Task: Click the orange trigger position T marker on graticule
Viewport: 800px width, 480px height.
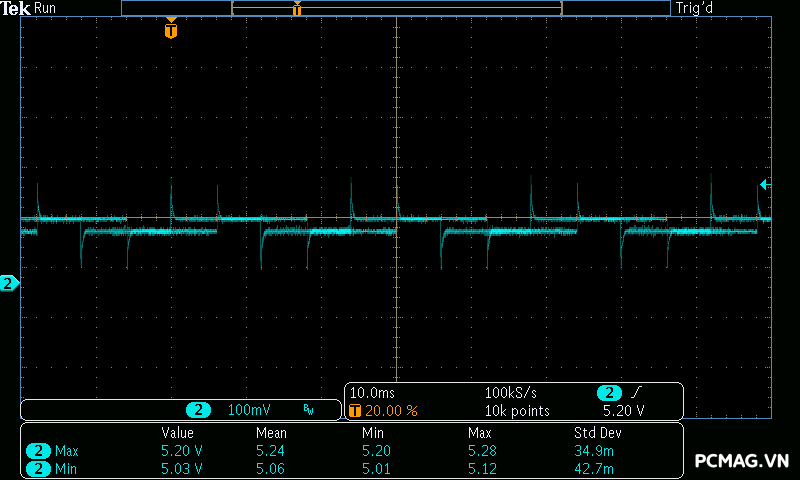Action: [171, 30]
